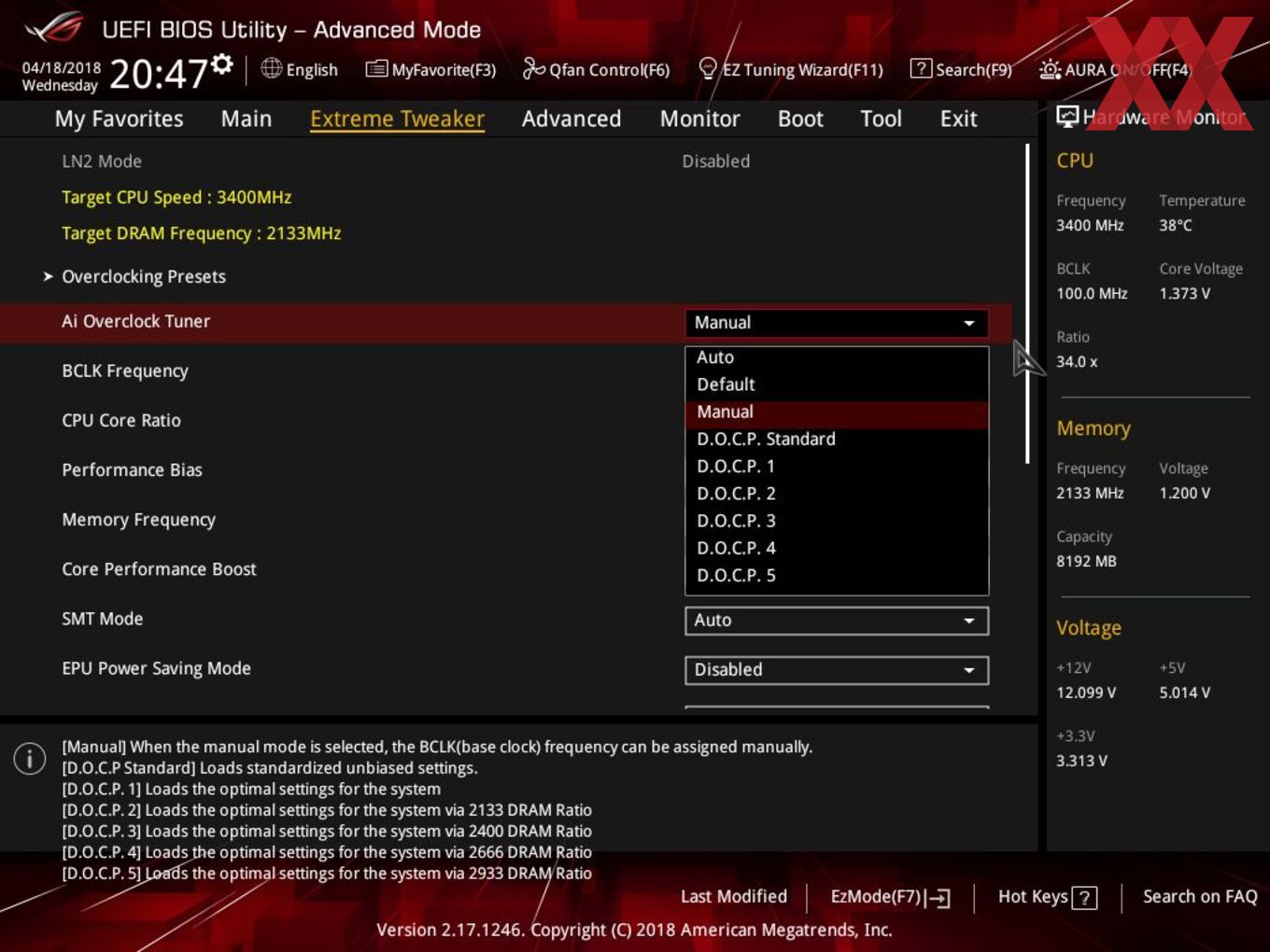Open Ai Overclock Tuner dropdown
Screen dimensions: 1270x952
[x=837, y=323]
